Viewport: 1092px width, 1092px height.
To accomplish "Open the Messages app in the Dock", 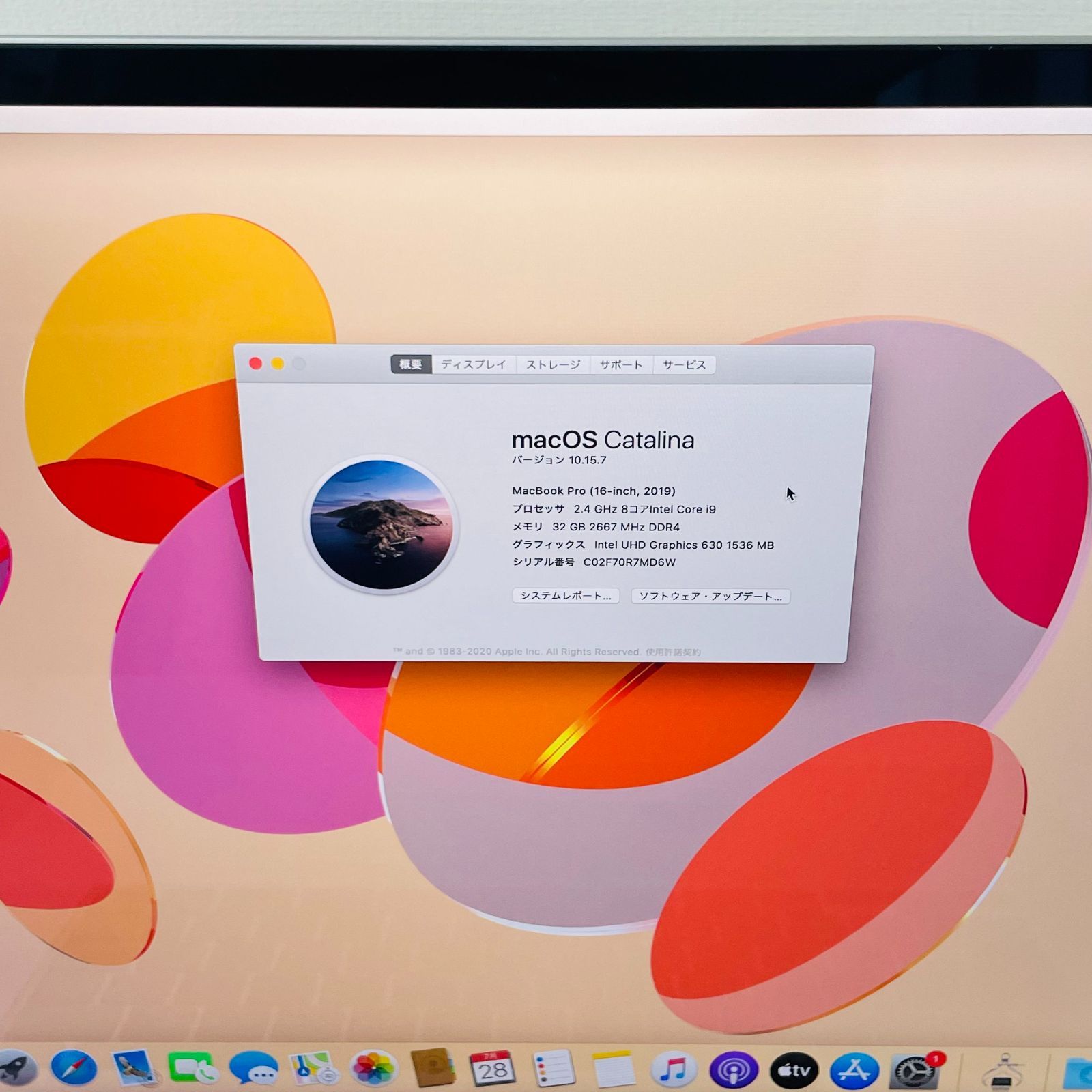I will [x=253, y=1069].
